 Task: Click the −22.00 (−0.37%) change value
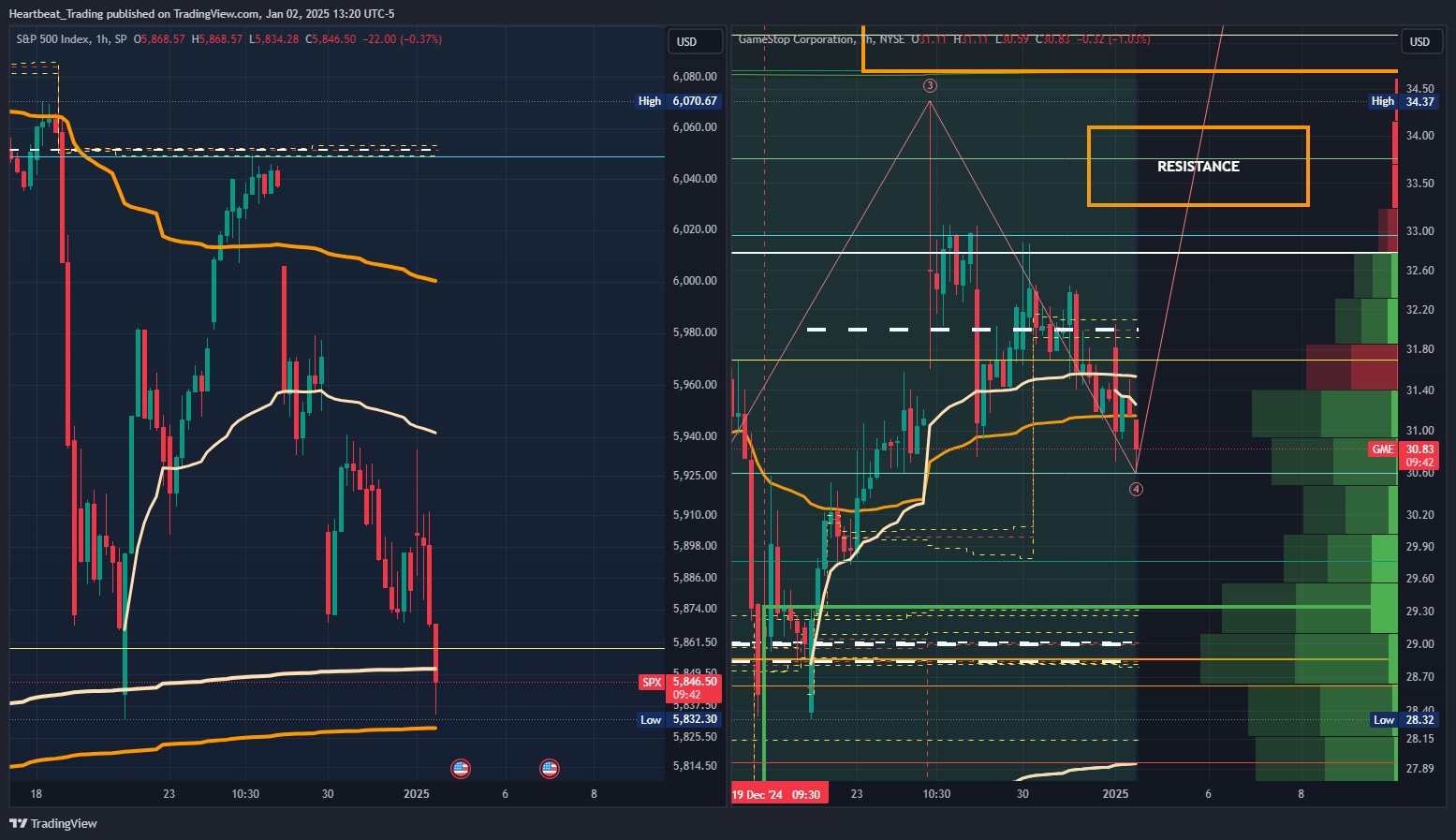402,39
